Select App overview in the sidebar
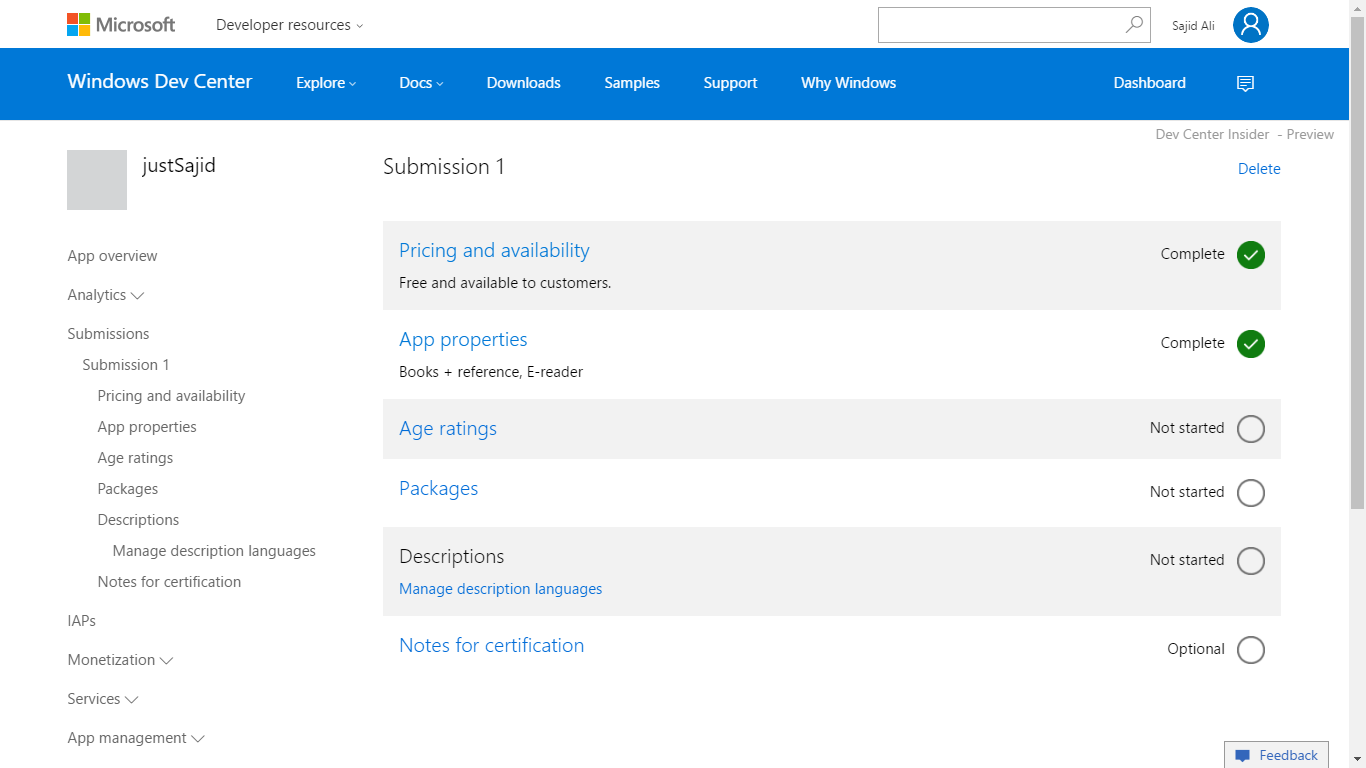This screenshot has height=768, width=1366. click(x=112, y=256)
